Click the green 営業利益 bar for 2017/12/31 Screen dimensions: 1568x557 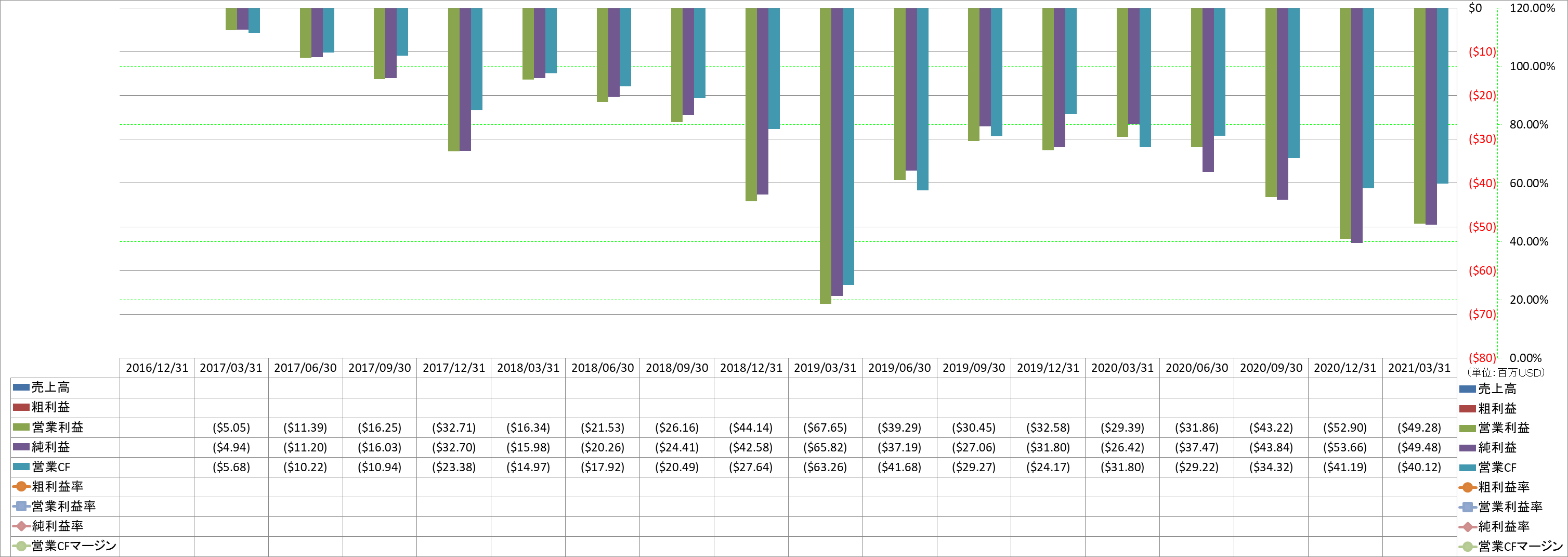click(x=454, y=80)
